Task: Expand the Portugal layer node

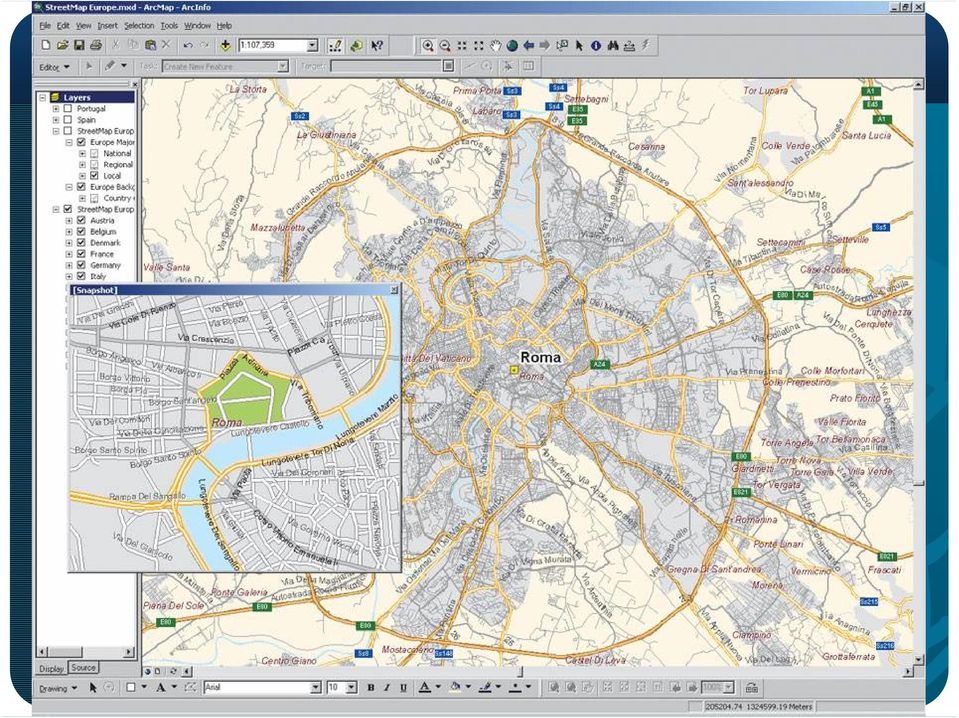Action: coord(56,108)
